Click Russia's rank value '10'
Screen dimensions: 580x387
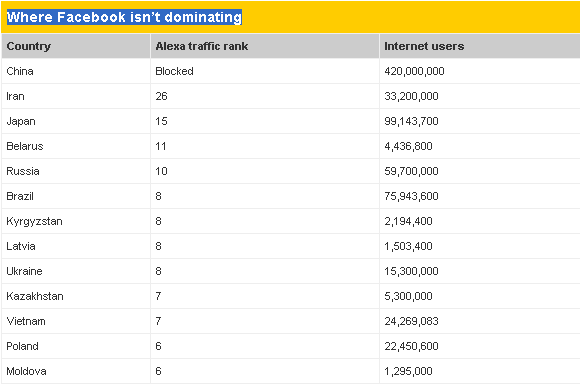pyautogui.click(x=161, y=171)
